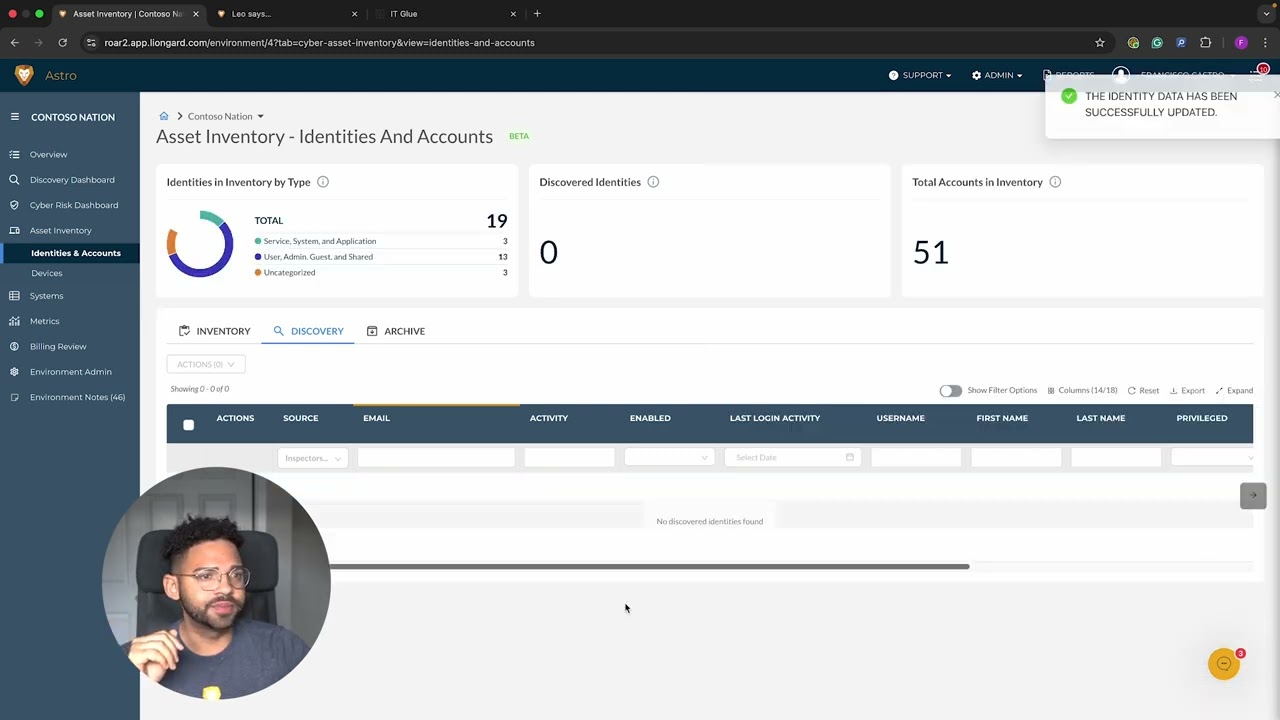The height and width of the screenshot is (720, 1280).
Task: Open Billing Review in the sidebar
Action: tap(58, 346)
